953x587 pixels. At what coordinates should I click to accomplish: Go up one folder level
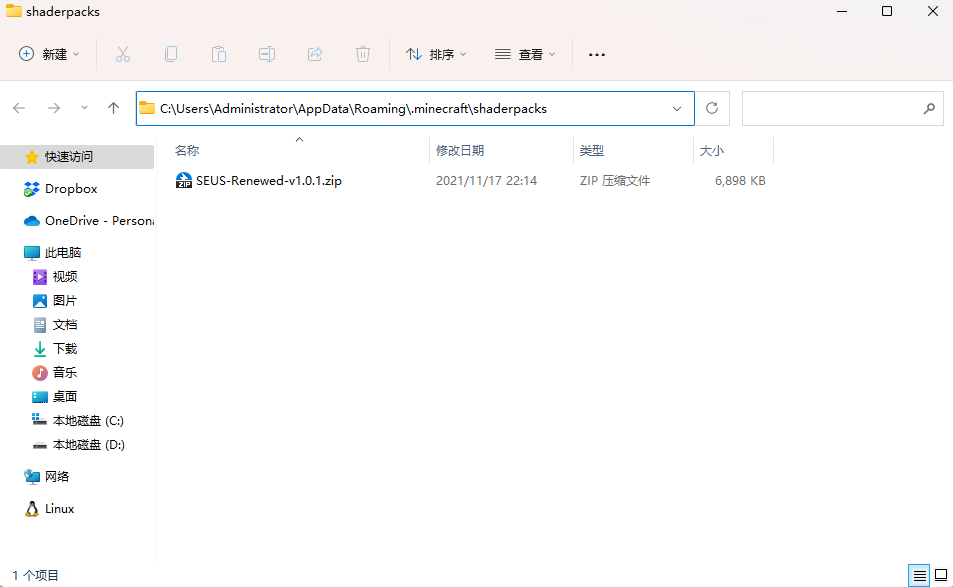tap(113, 108)
